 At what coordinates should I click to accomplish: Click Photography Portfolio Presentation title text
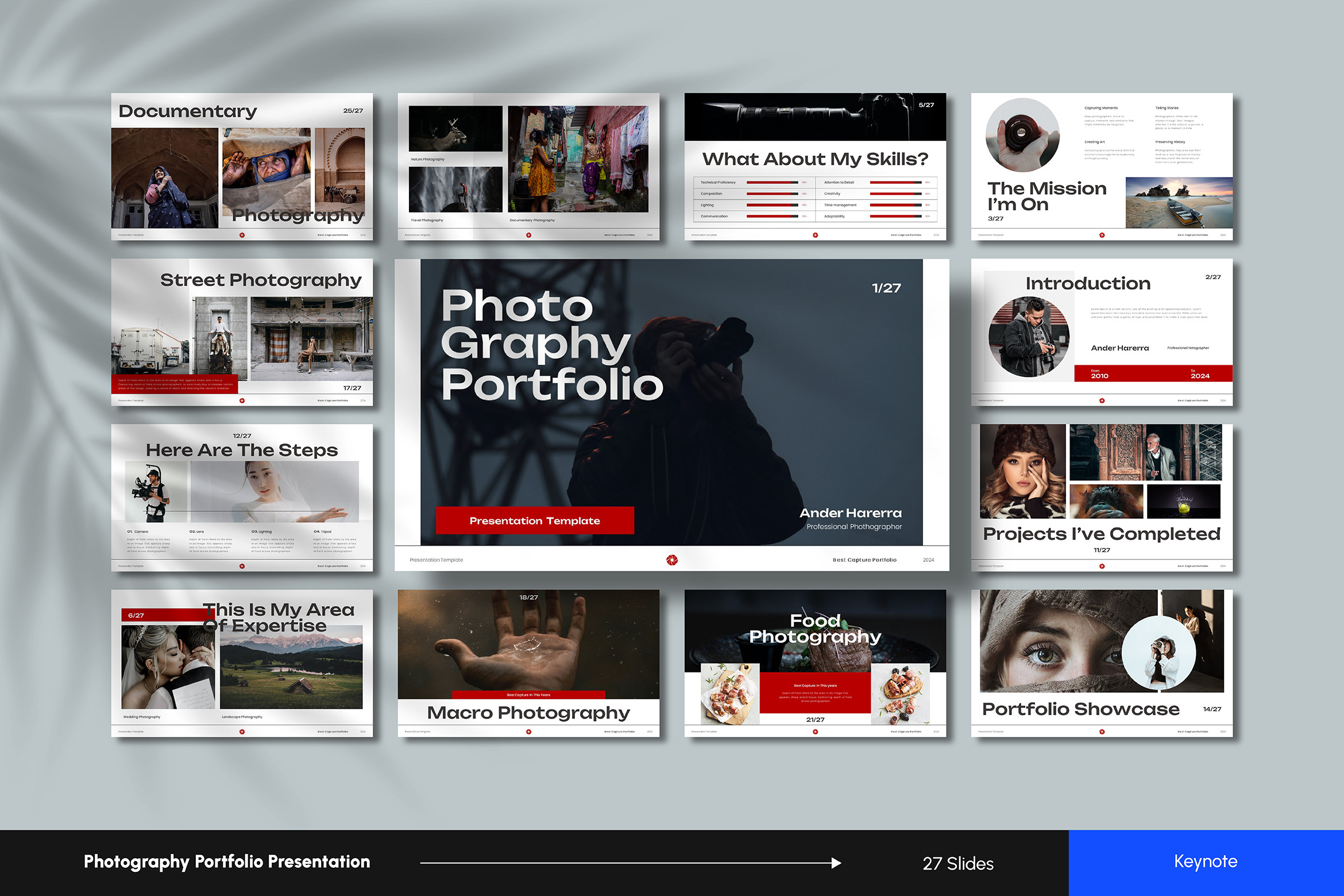click(227, 862)
